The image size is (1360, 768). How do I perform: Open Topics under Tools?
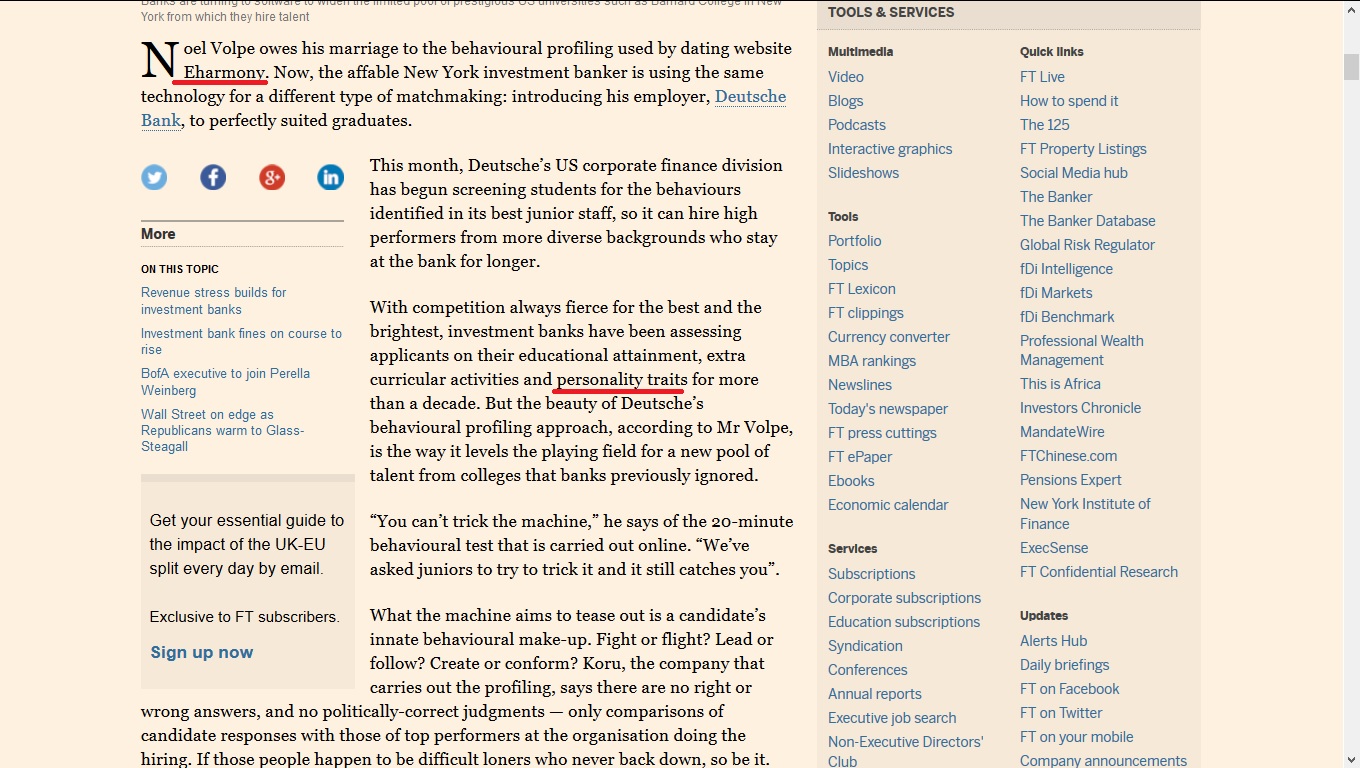coord(848,265)
